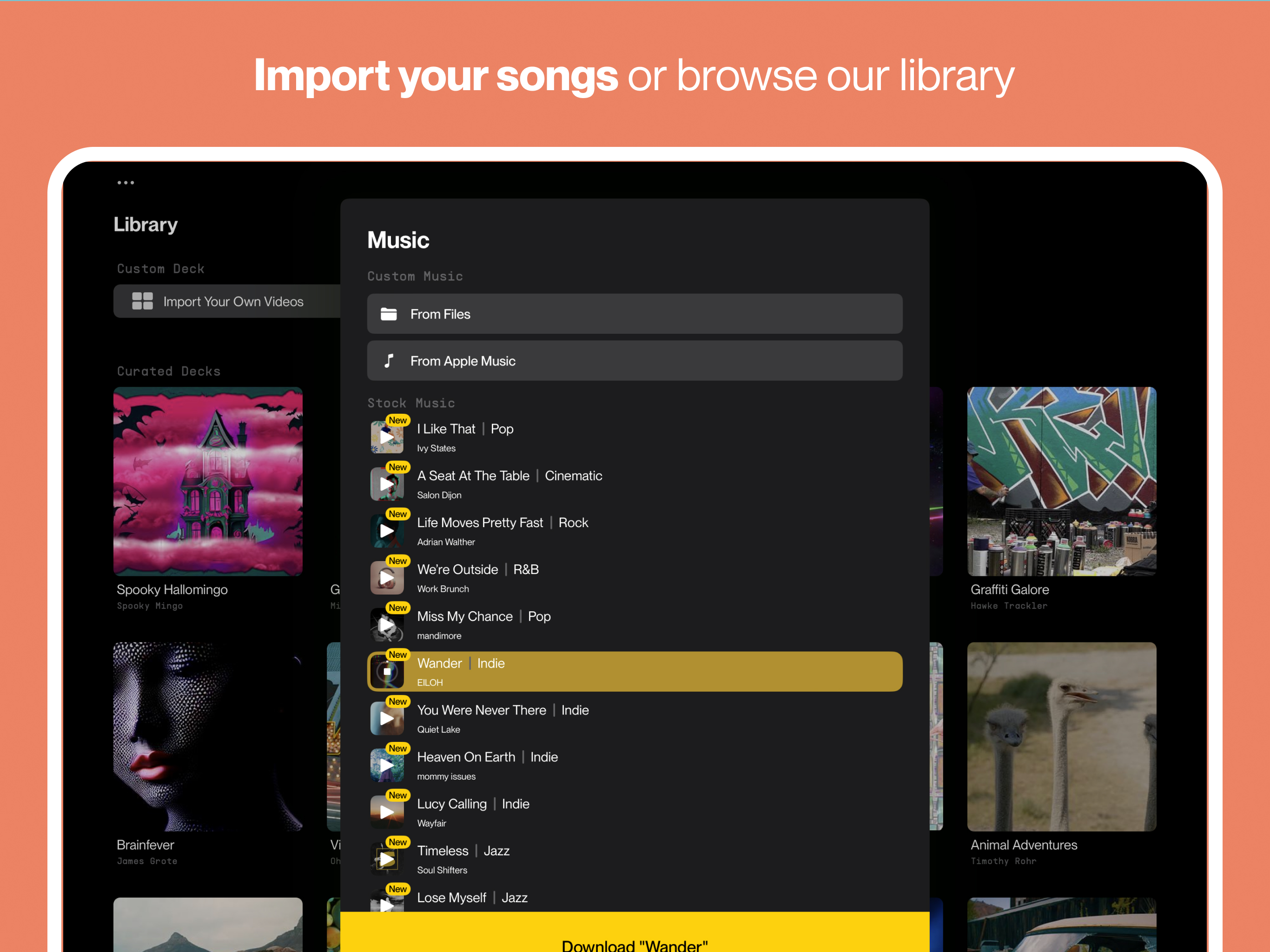Image resolution: width=1270 pixels, height=952 pixels.
Task: Select the Timeless Jazz song title
Action: tap(443, 851)
